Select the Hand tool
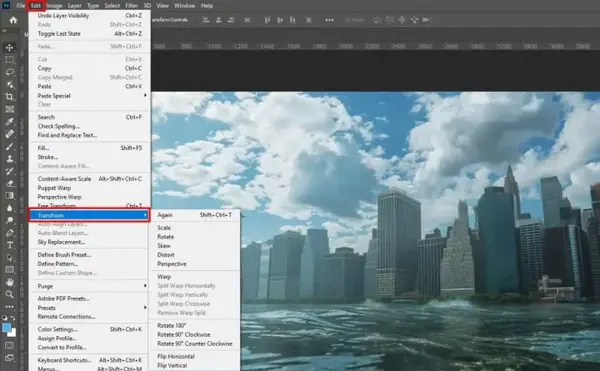 pos(10,282)
